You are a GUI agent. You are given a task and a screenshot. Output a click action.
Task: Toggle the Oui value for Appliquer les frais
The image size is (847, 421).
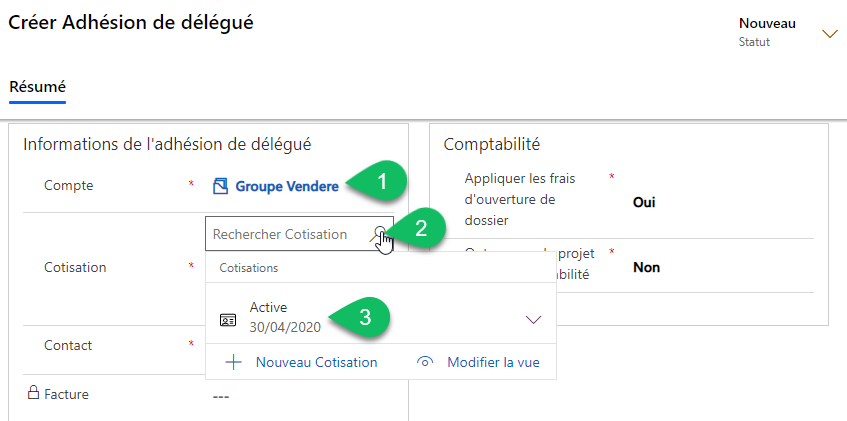[644, 202]
